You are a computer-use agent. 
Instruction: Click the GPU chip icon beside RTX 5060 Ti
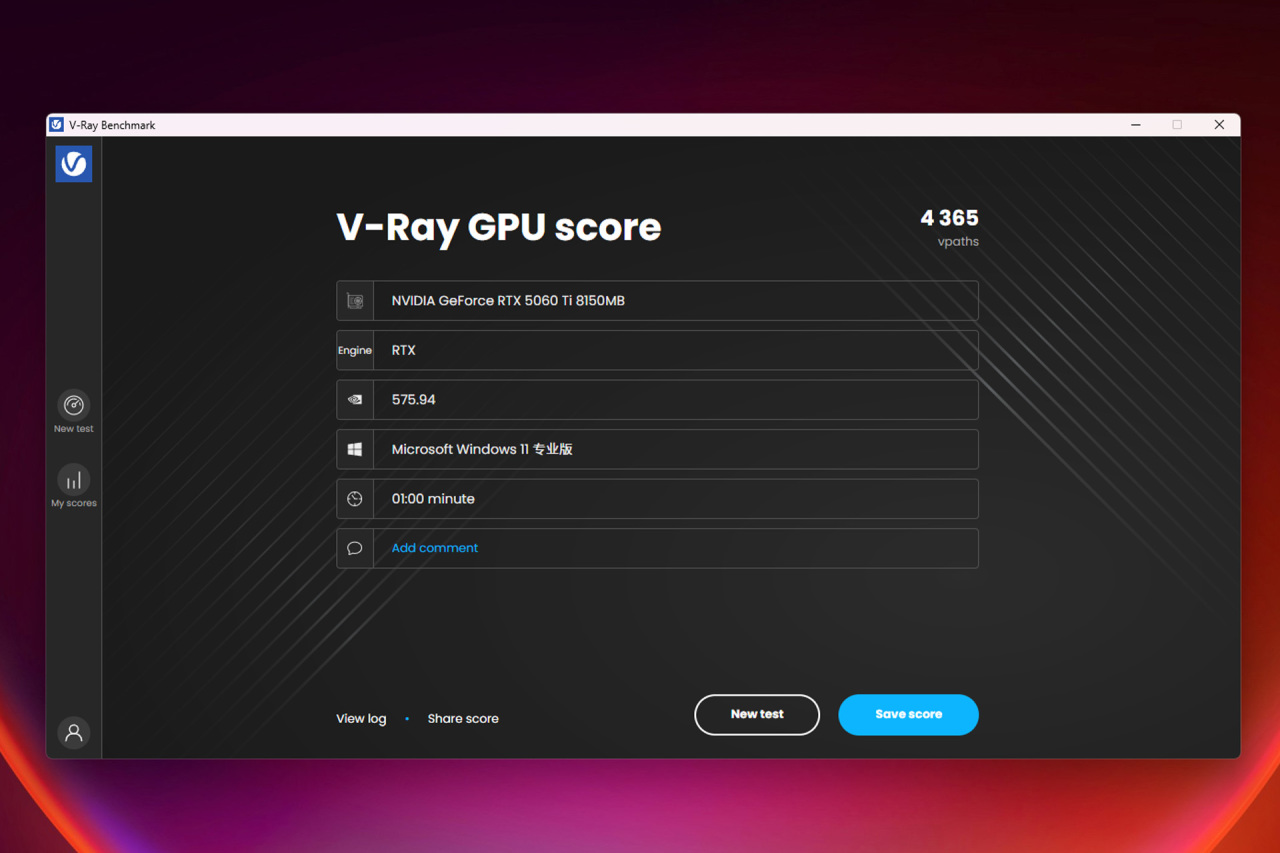tap(355, 301)
